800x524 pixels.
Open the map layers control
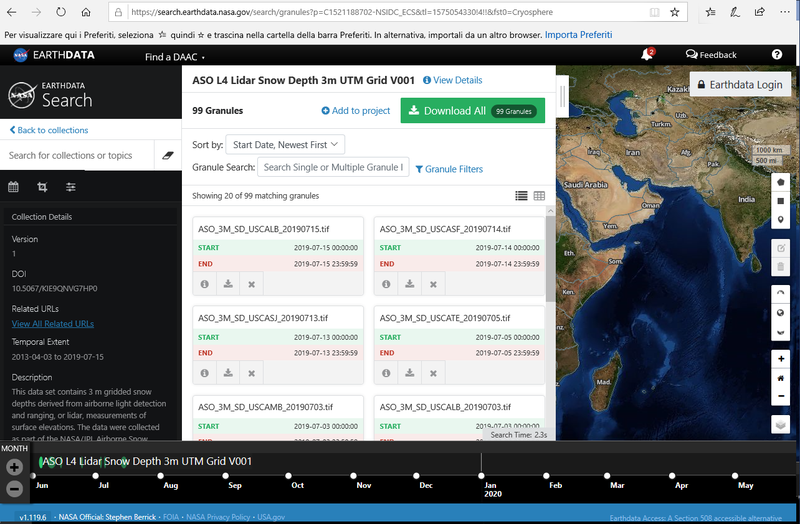pyautogui.click(x=780, y=424)
